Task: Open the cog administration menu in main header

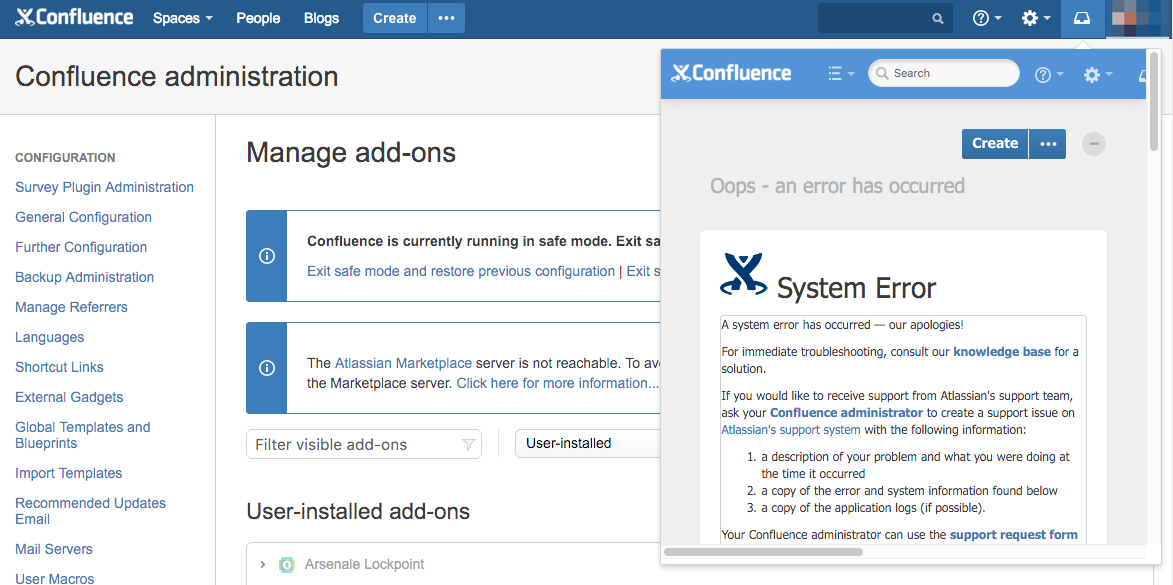Action: click(x=1036, y=18)
